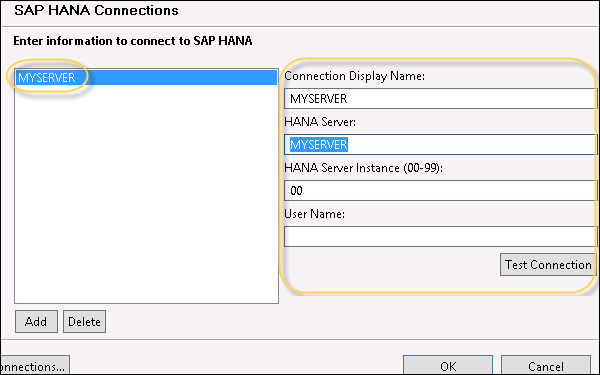Click the Connection Display Name field
The width and height of the screenshot is (600, 375).
point(440,99)
